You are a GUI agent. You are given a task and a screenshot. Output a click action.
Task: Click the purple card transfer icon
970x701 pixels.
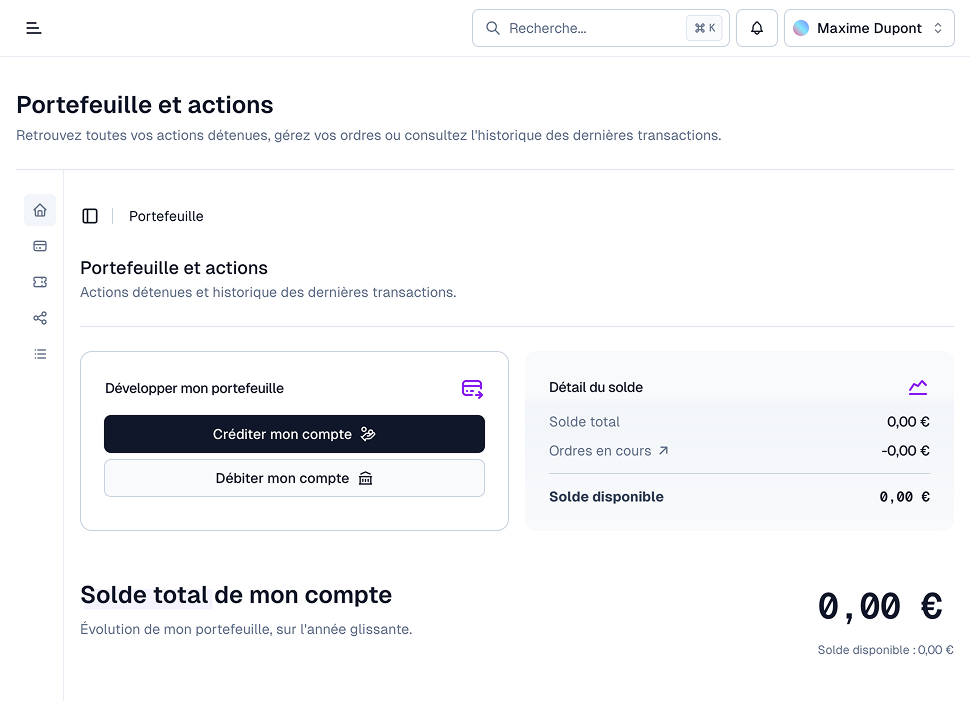(x=472, y=389)
